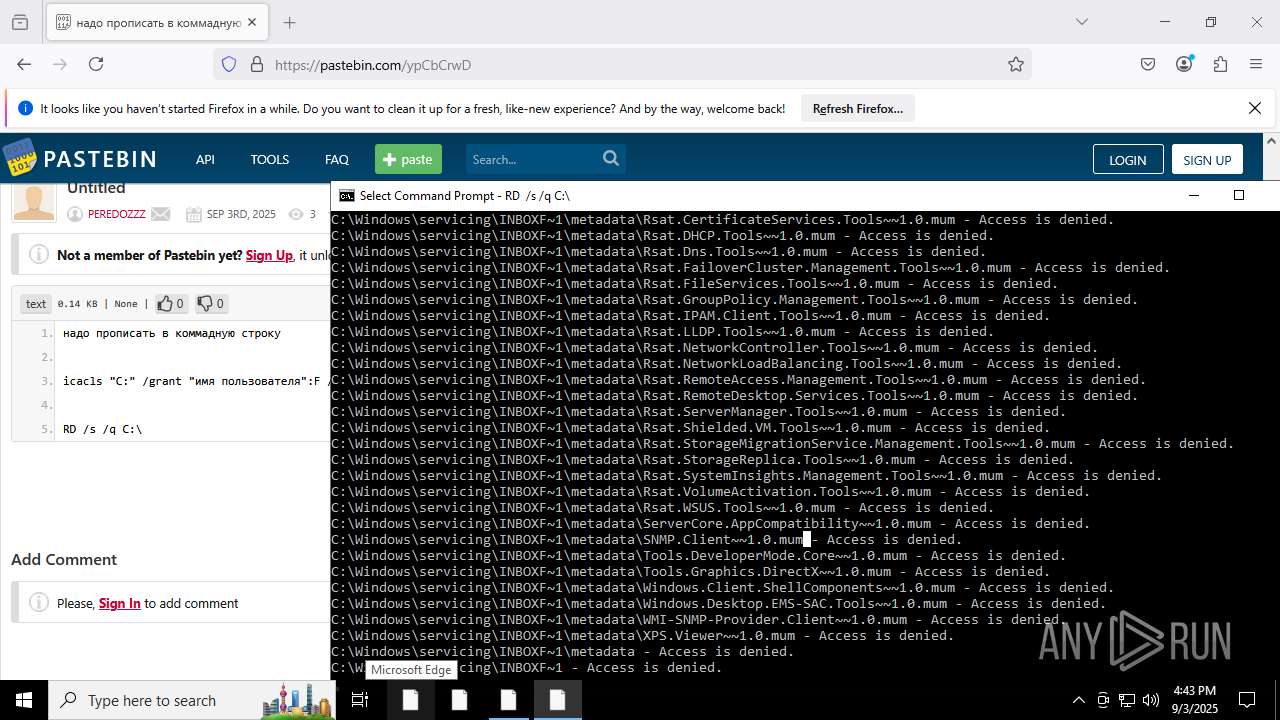Click the Sign In link to comment
This screenshot has width=1280, height=720.
coord(119,603)
